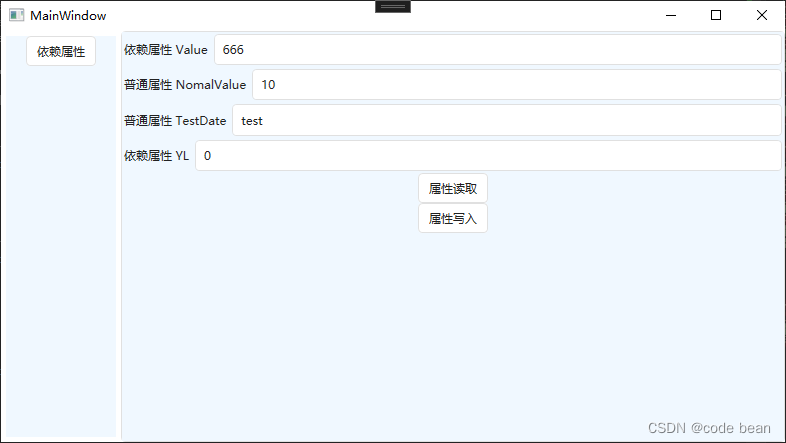Click the MainWindow app icon in title bar

pyautogui.click(x=17, y=16)
